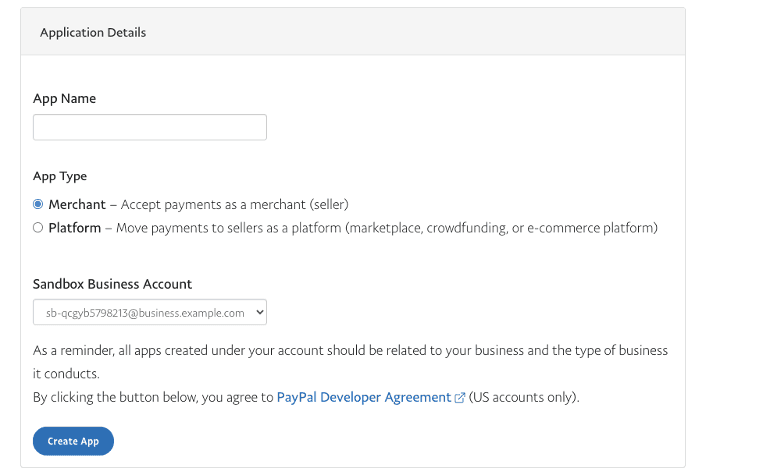Click the dropdown arrow on the sandbox account selector
Screen dimensions: 770x468
click(259, 313)
